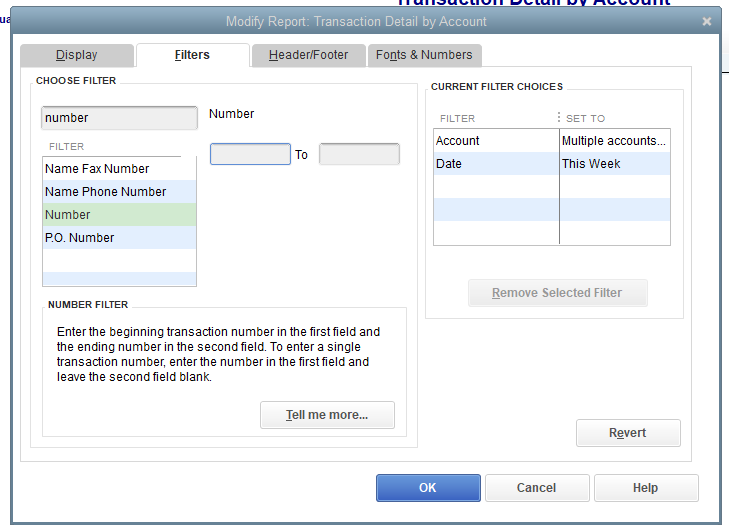The height and width of the screenshot is (528, 729).
Task: Select the Filters tab
Action: [192, 55]
